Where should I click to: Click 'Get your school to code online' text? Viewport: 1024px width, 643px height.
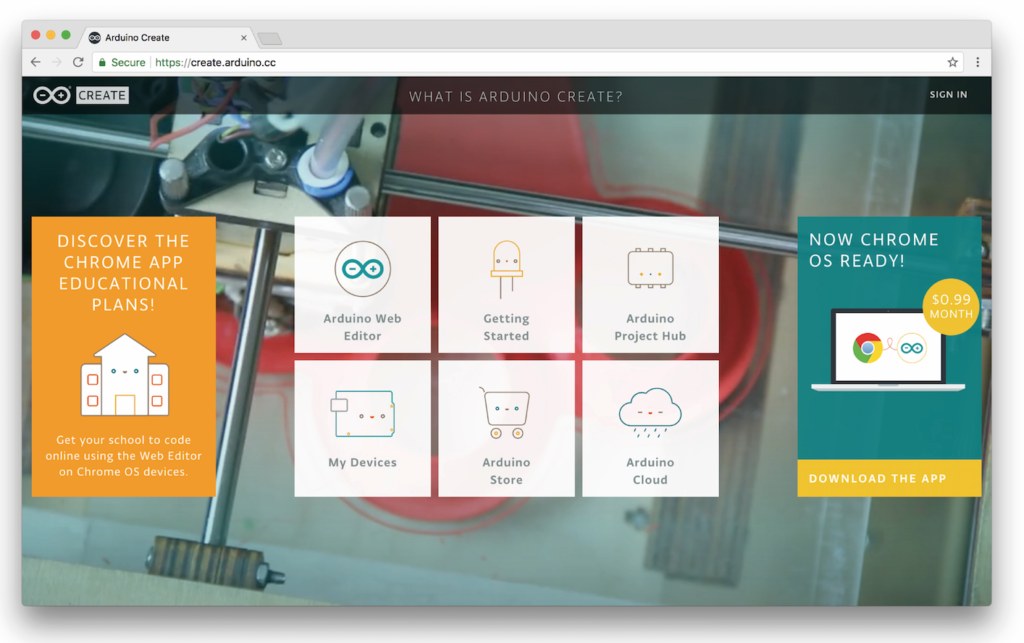123,456
